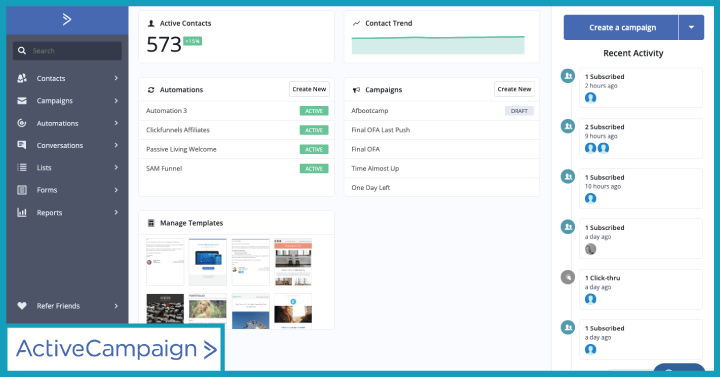This screenshot has height=377, width=720.
Task: Click the Reports bar chart icon
Action: (x=22, y=212)
